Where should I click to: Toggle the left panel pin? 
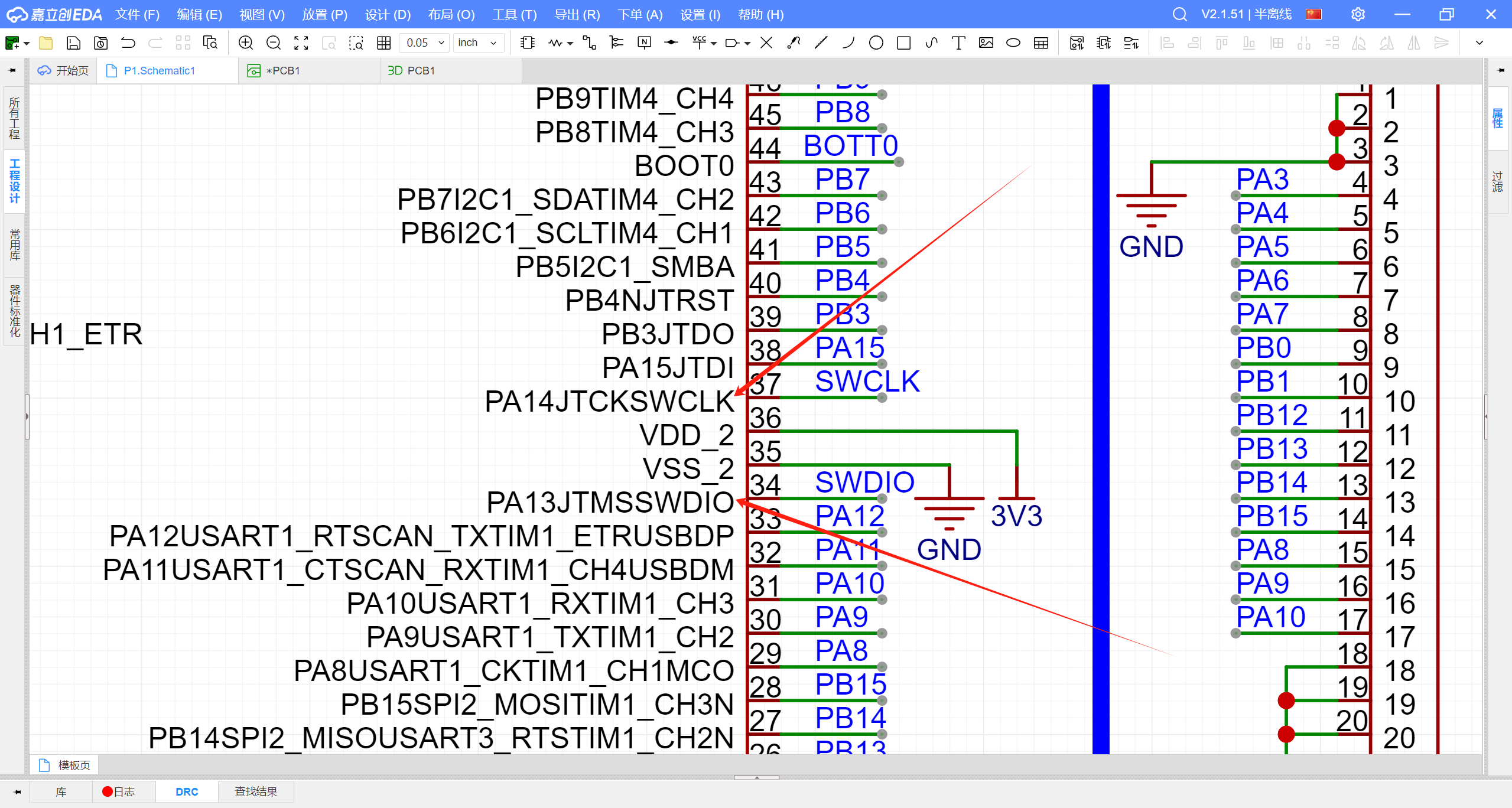tap(12, 70)
